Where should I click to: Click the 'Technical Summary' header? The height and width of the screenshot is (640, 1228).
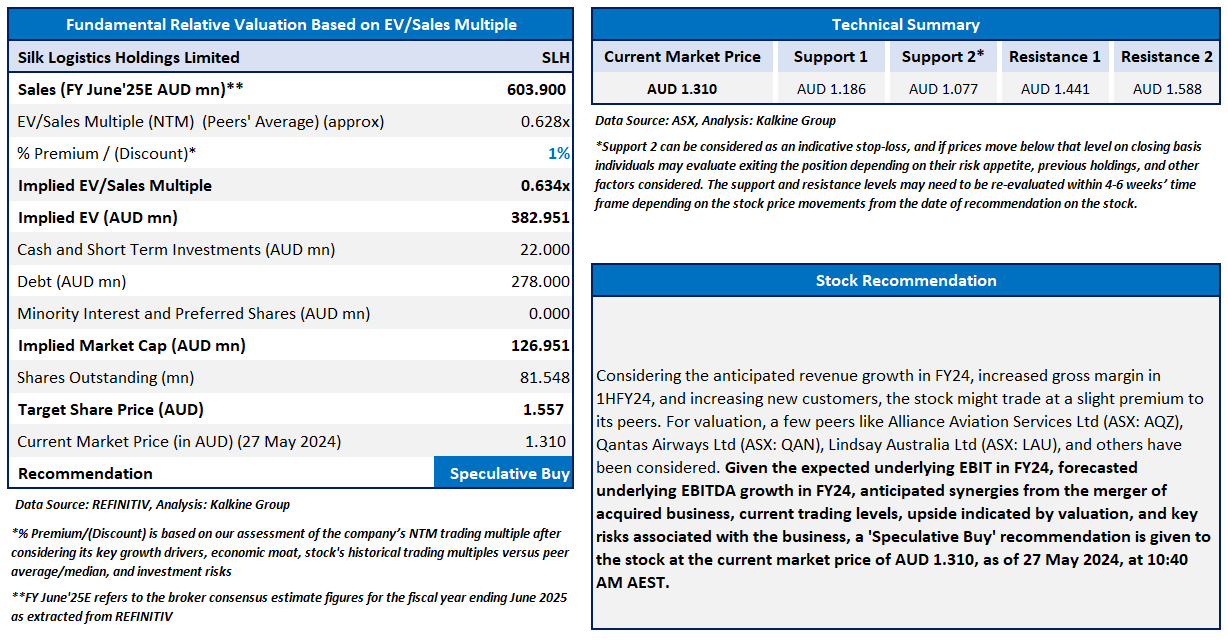[906, 24]
